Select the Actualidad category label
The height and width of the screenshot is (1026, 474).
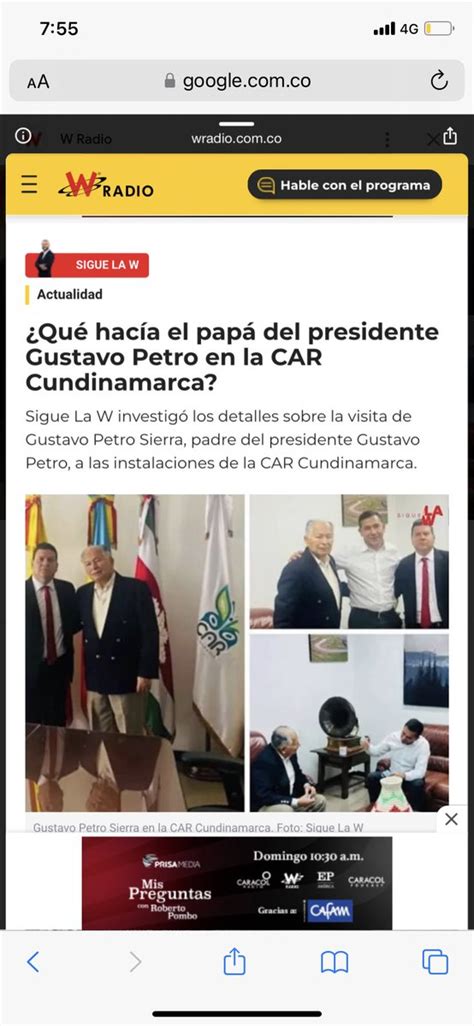coord(69,294)
